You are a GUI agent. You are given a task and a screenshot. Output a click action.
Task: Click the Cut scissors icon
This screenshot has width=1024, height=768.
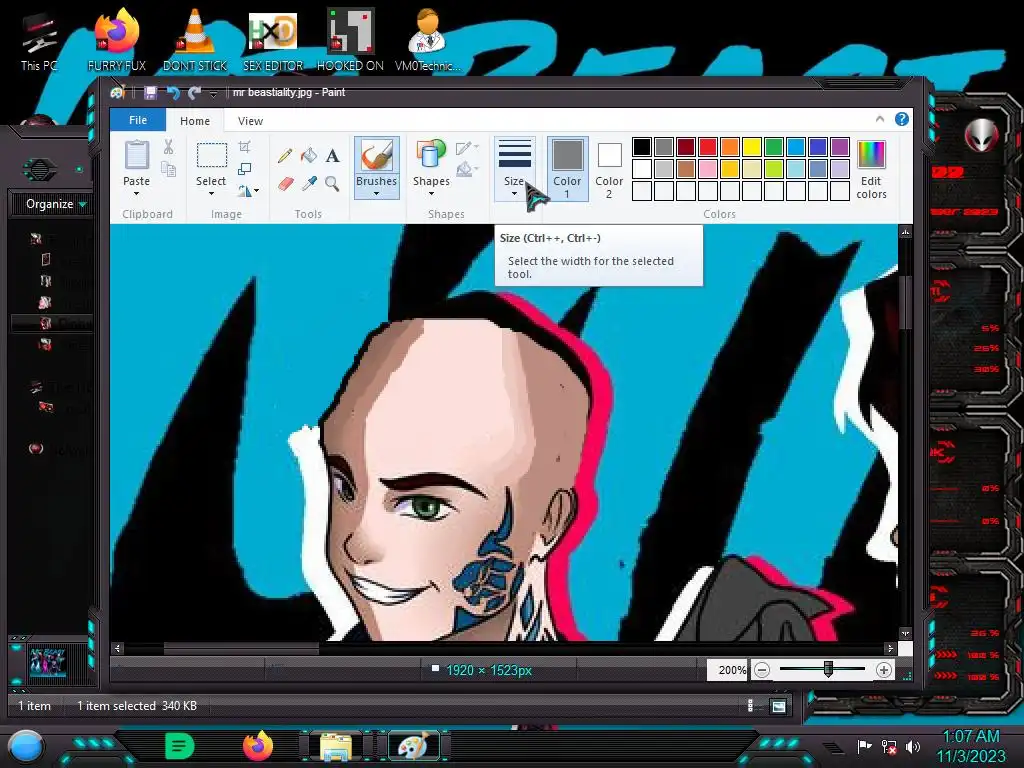pos(168,147)
